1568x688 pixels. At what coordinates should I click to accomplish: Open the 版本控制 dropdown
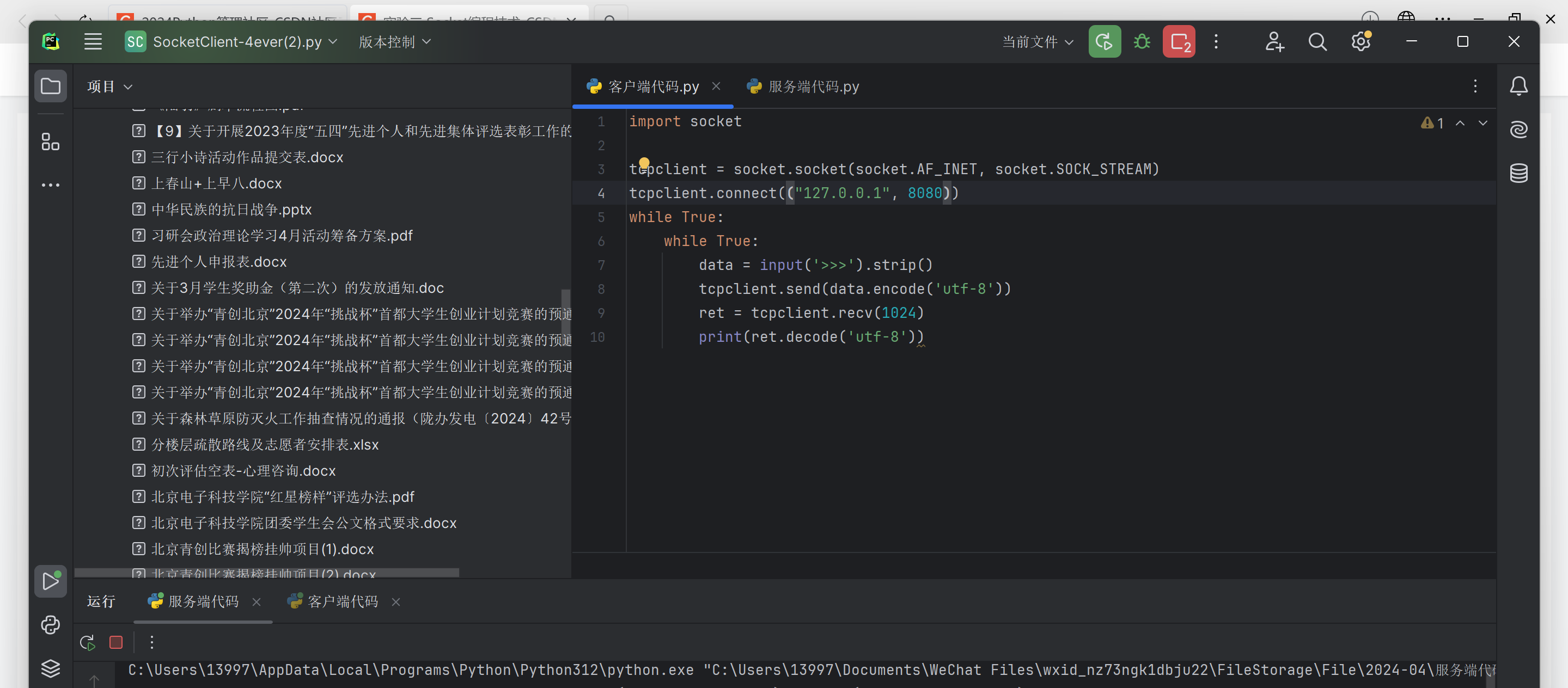[x=394, y=41]
